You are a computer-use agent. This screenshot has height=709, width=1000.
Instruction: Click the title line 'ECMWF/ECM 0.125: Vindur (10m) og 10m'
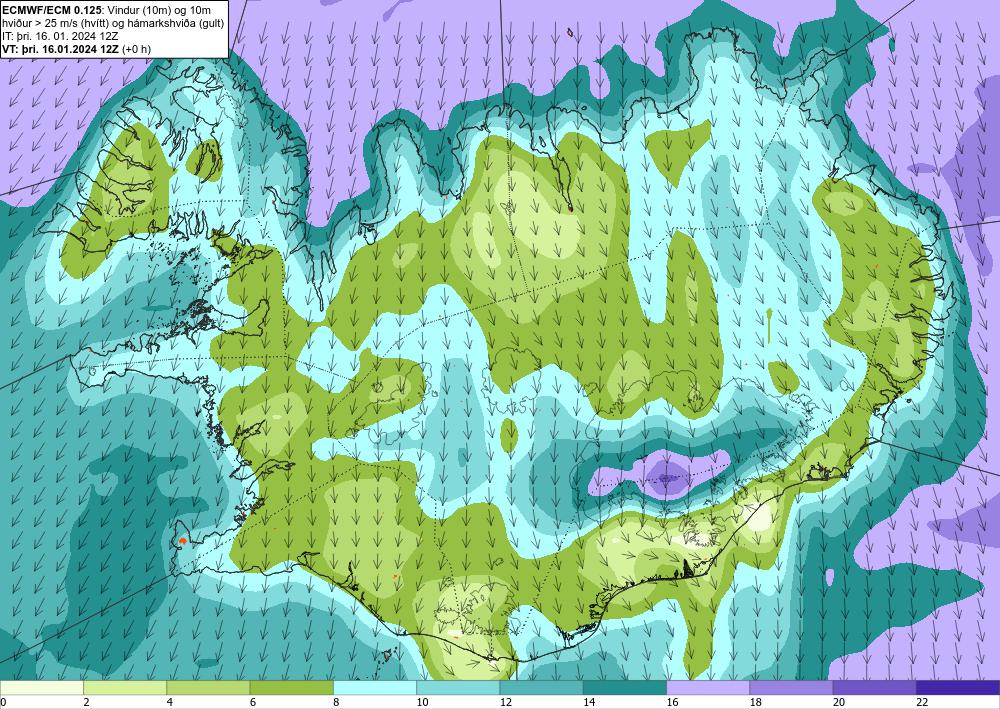click(107, 10)
